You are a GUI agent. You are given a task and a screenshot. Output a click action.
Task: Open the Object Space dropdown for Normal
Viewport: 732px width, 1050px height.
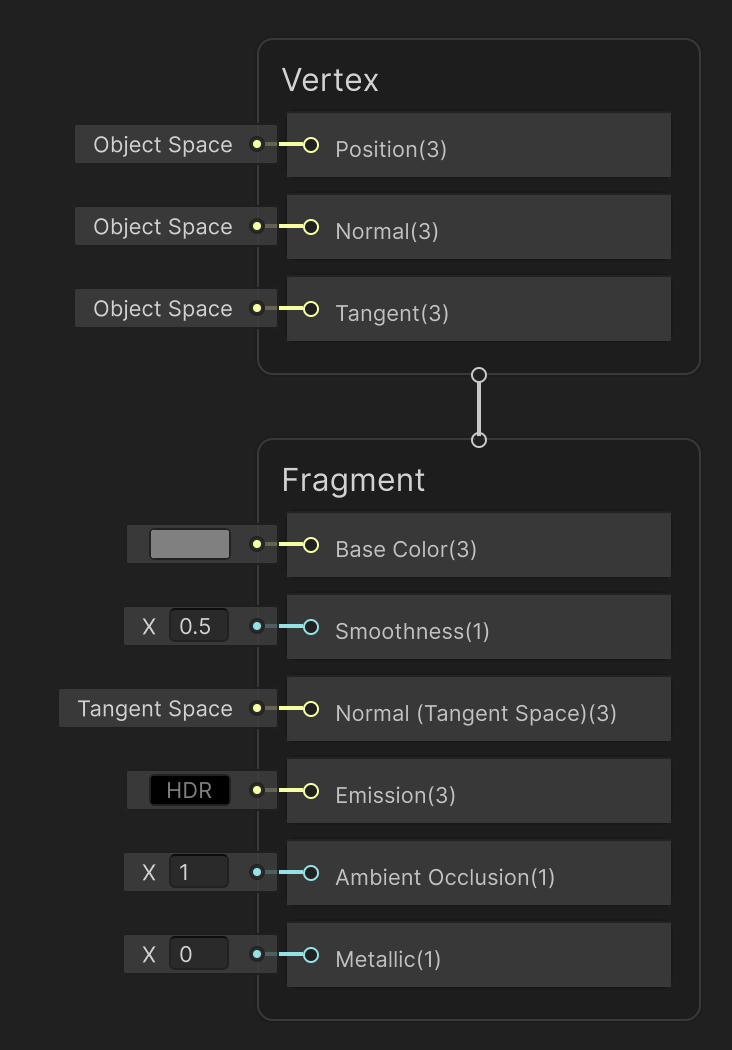(163, 227)
